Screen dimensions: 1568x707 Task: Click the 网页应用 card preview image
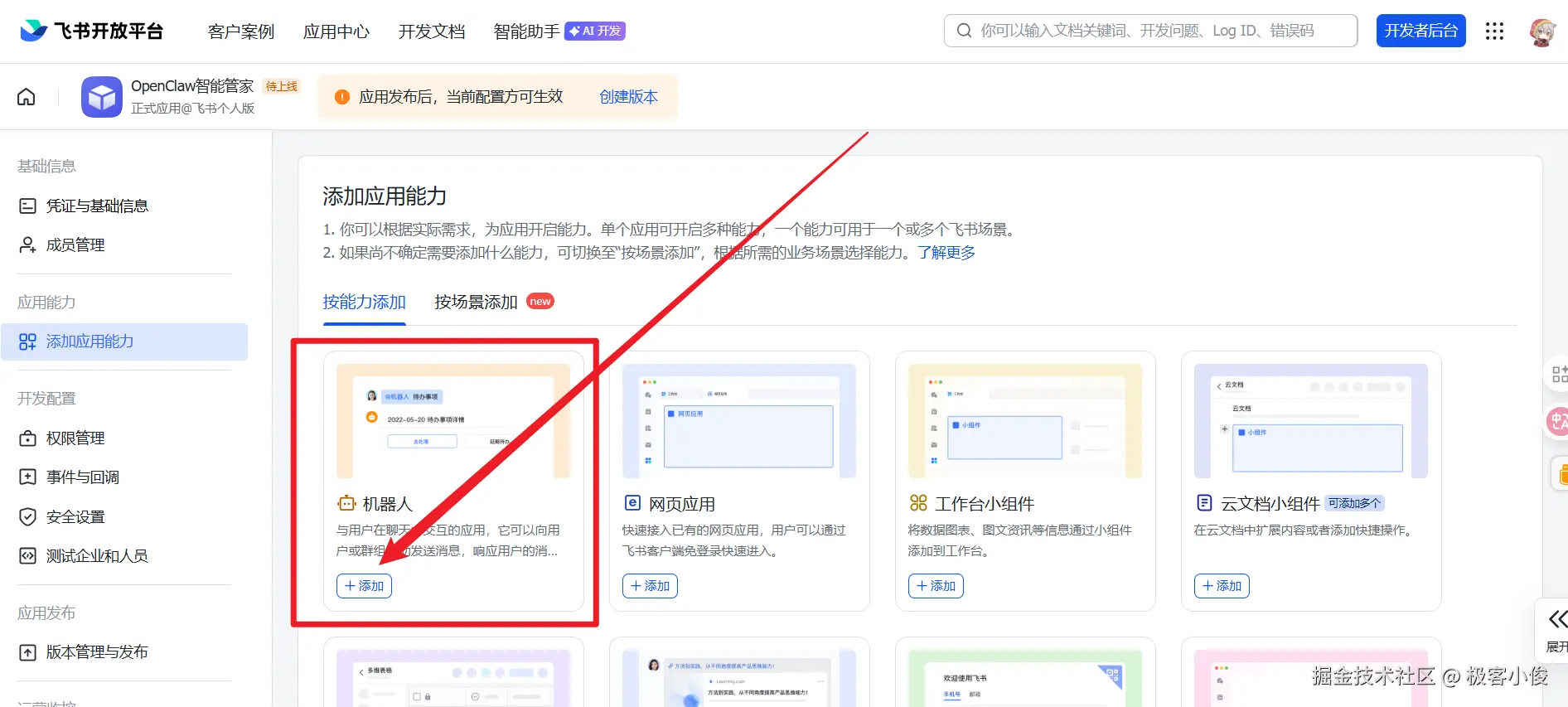tap(739, 421)
